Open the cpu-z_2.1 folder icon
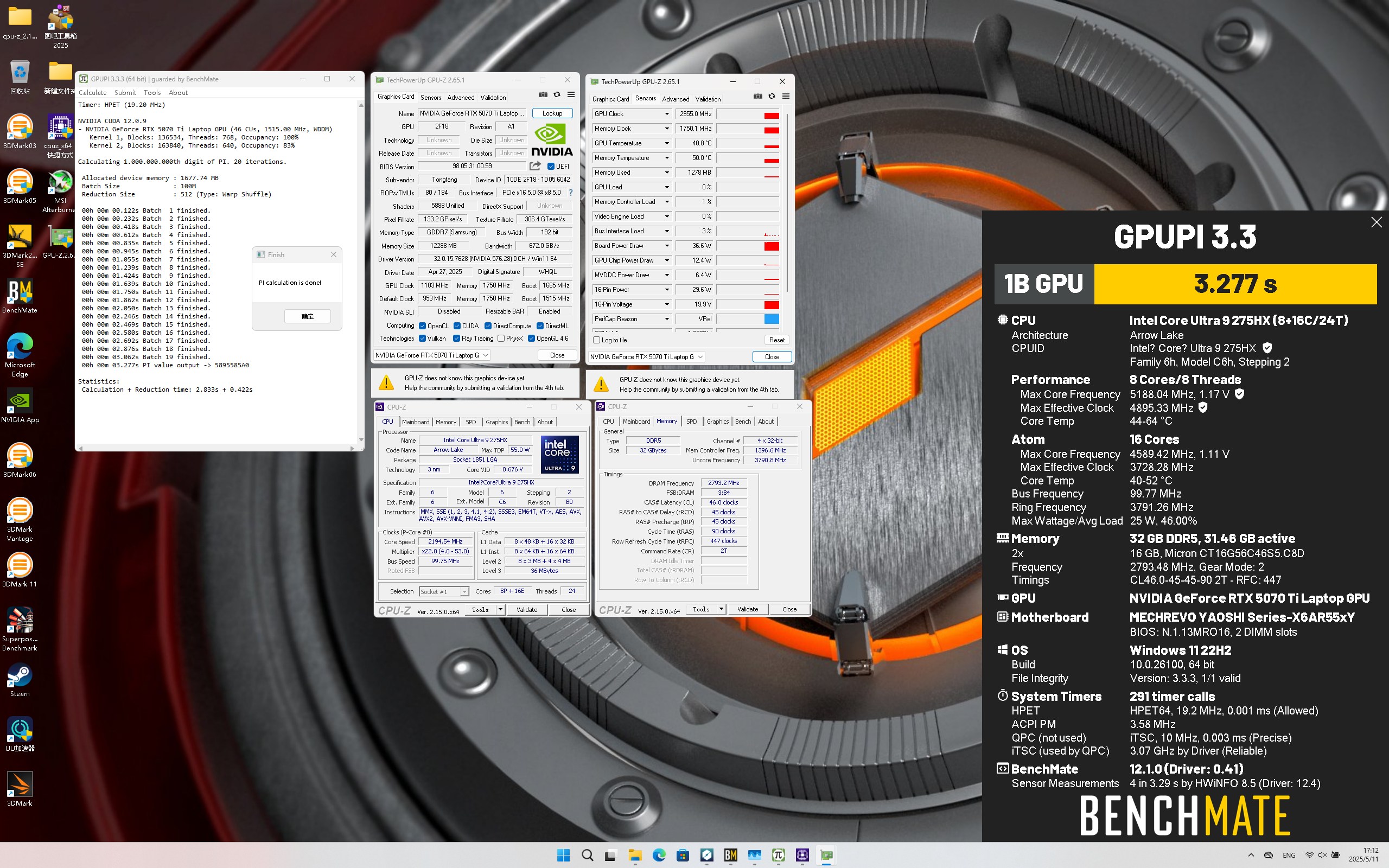 point(20,22)
